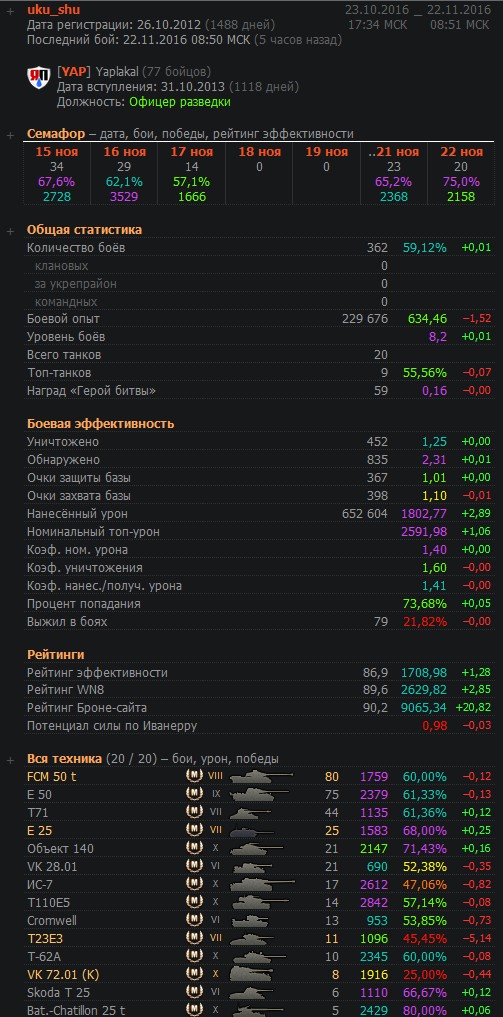This screenshot has width=503, height=1017.
Task: Click the mastery badge beside Cromwell
Action: (194, 920)
